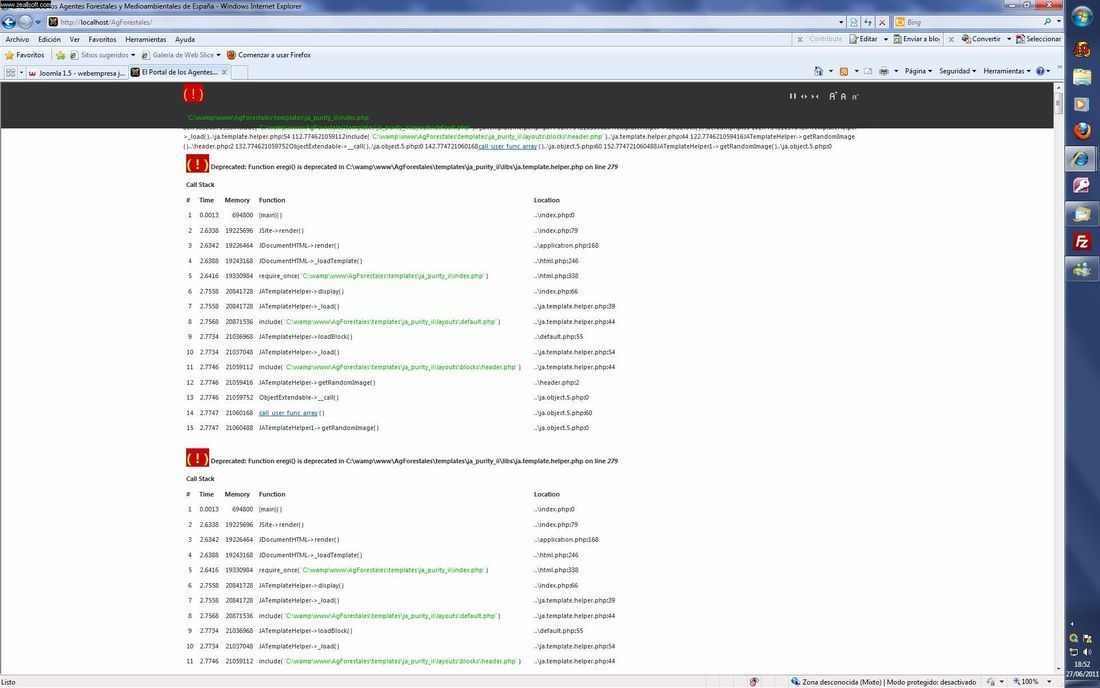Open the Herramientas command bar dropdown
The width and height of the screenshot is (1100, 688).
tap(1007, 71)
